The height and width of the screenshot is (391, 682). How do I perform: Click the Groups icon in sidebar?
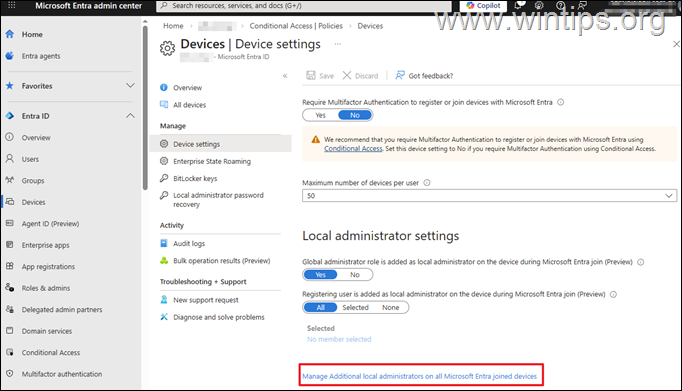point(10,180)
